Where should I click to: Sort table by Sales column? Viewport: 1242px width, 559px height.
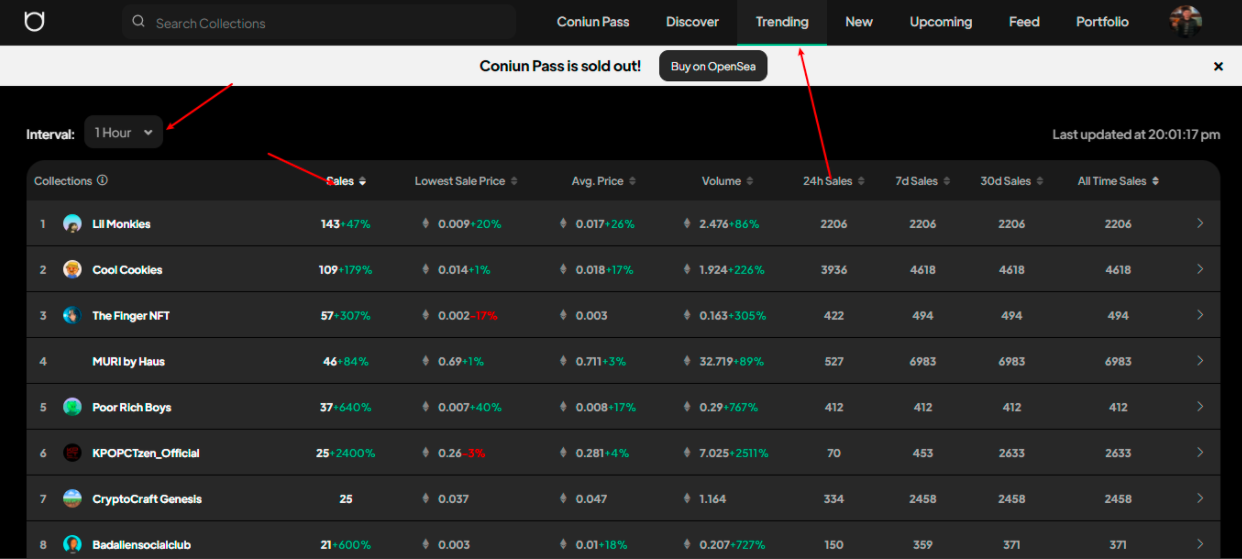[x=346, y=181]
